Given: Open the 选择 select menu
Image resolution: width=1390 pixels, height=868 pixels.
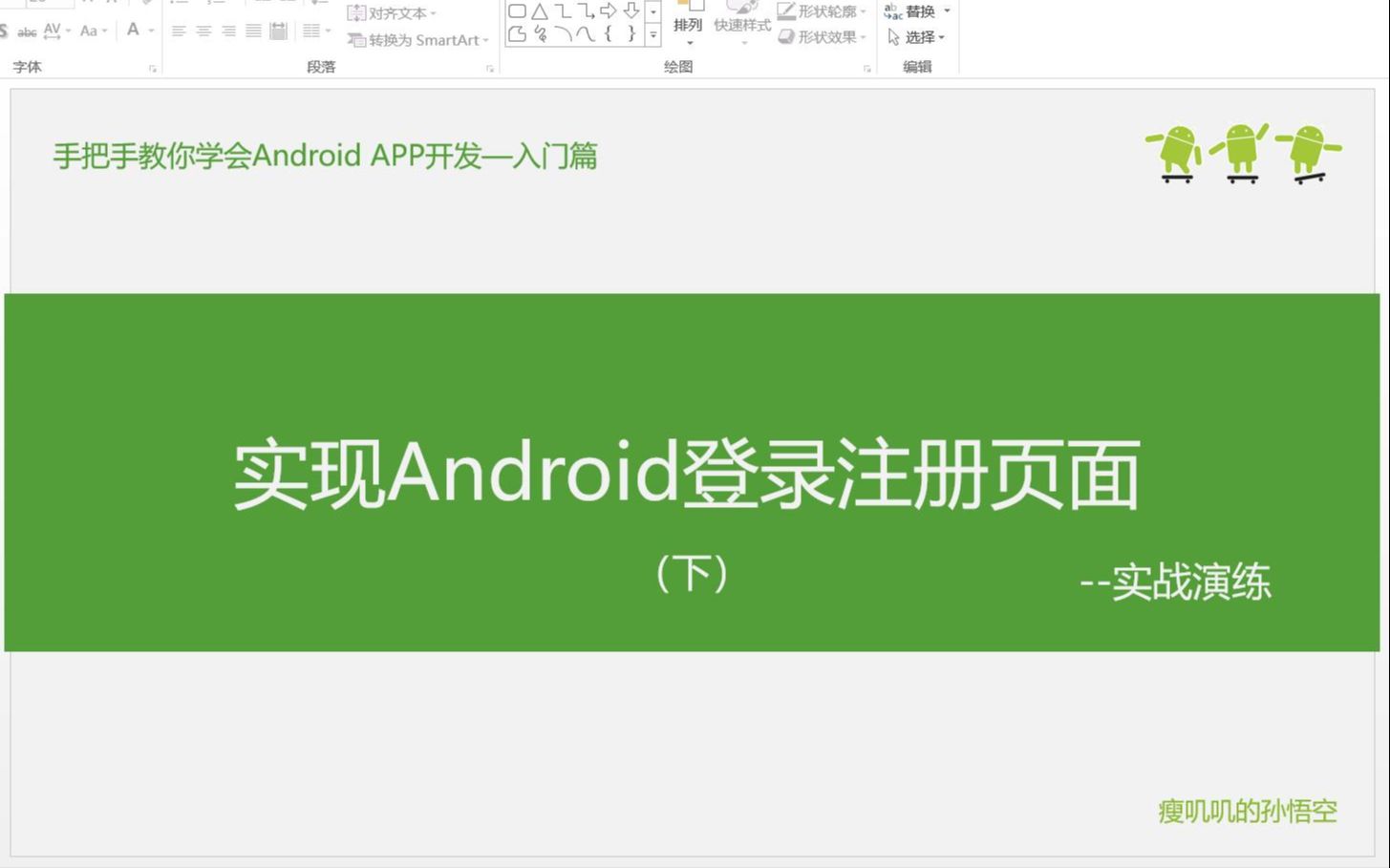Looking at the screenshot, I should [915, 37].
